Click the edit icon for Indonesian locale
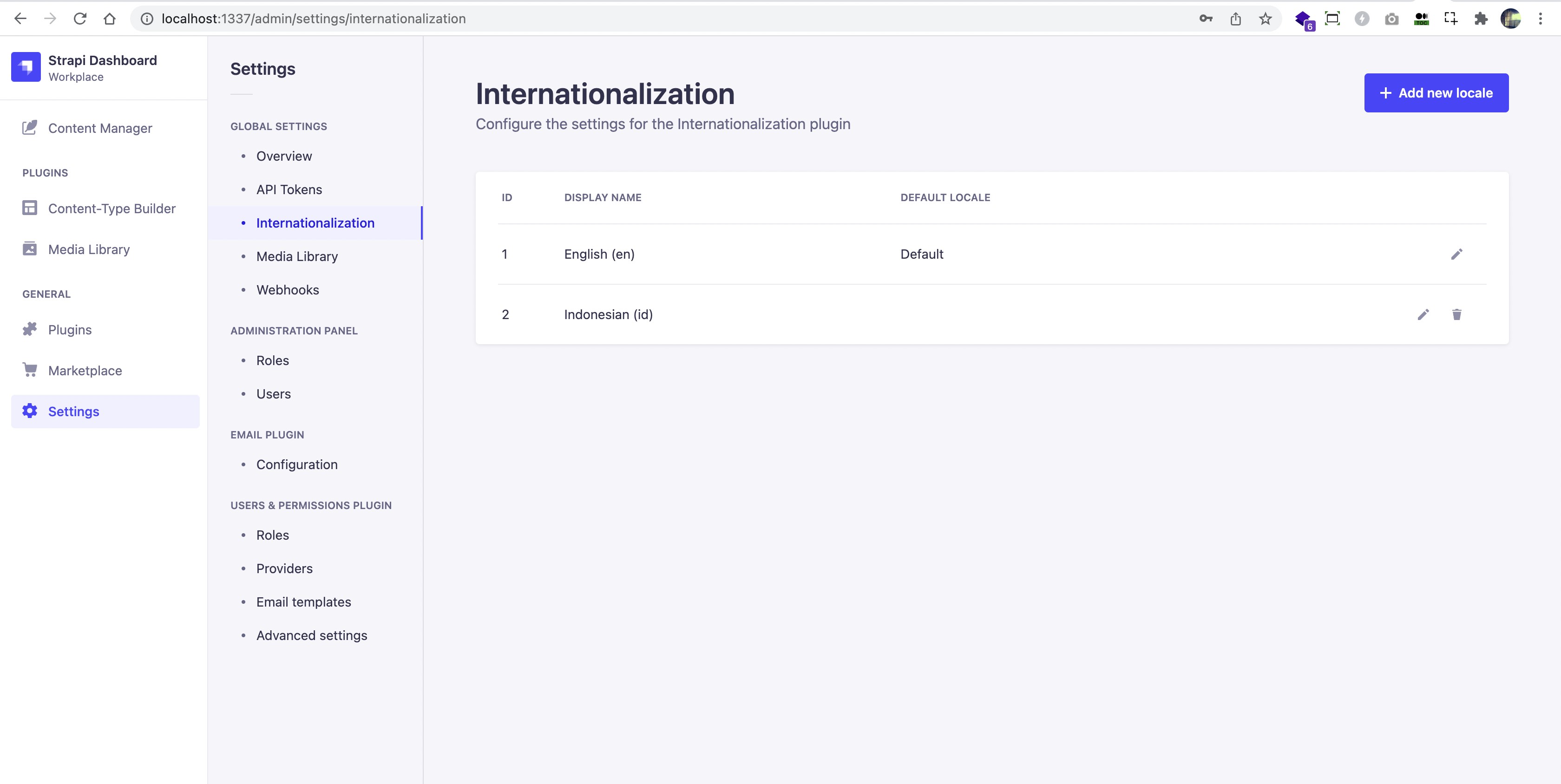Viewport: 1561px width, 784px height. click(1422, 314)
